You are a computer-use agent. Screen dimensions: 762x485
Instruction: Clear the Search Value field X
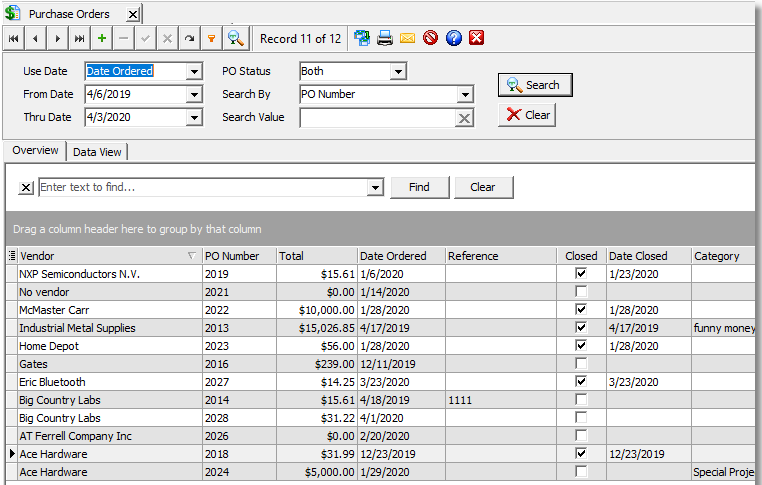click(464, 118)
